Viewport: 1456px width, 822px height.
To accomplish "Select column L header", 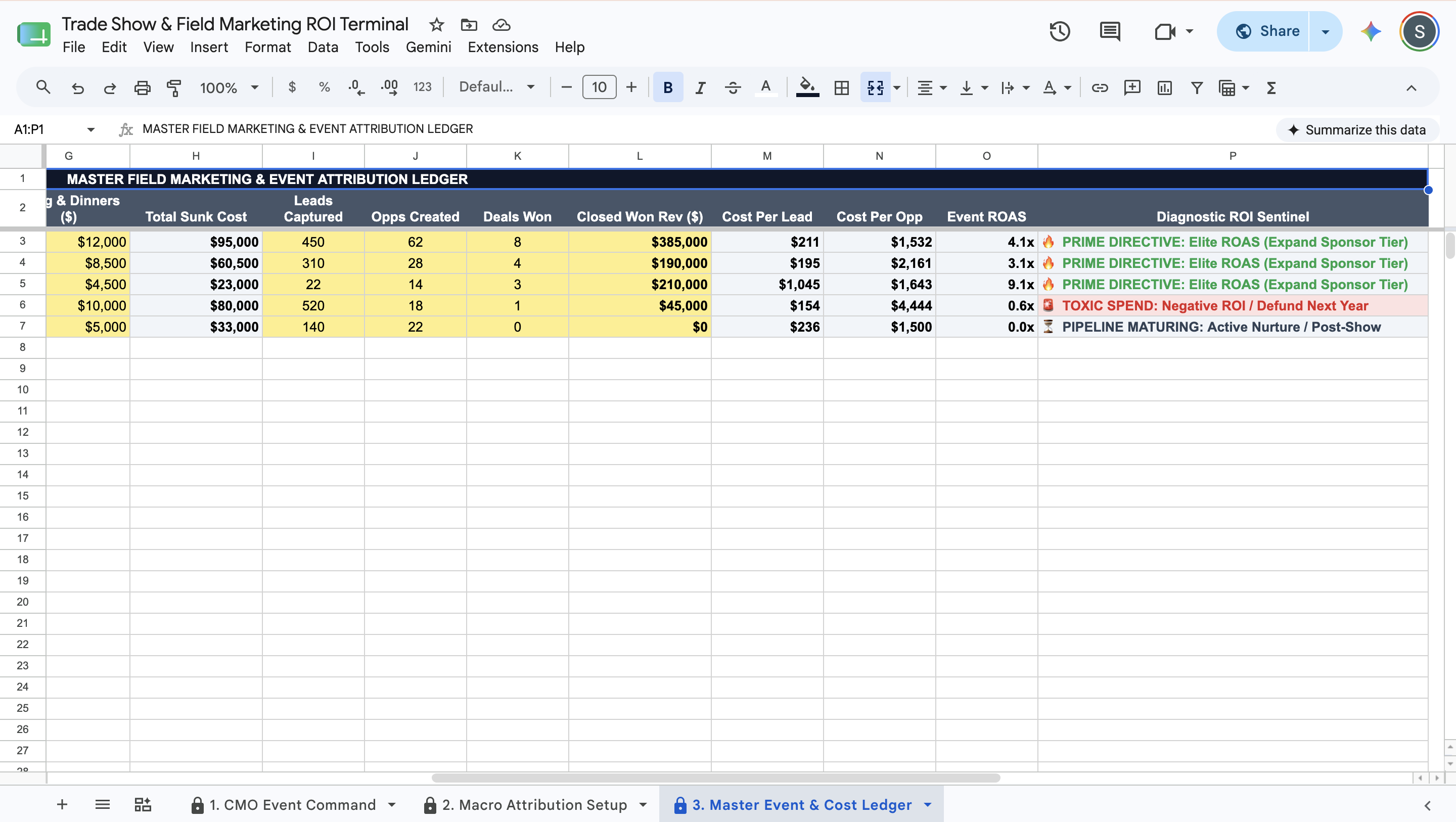I will pyautogui.click(x=639, y=156).
